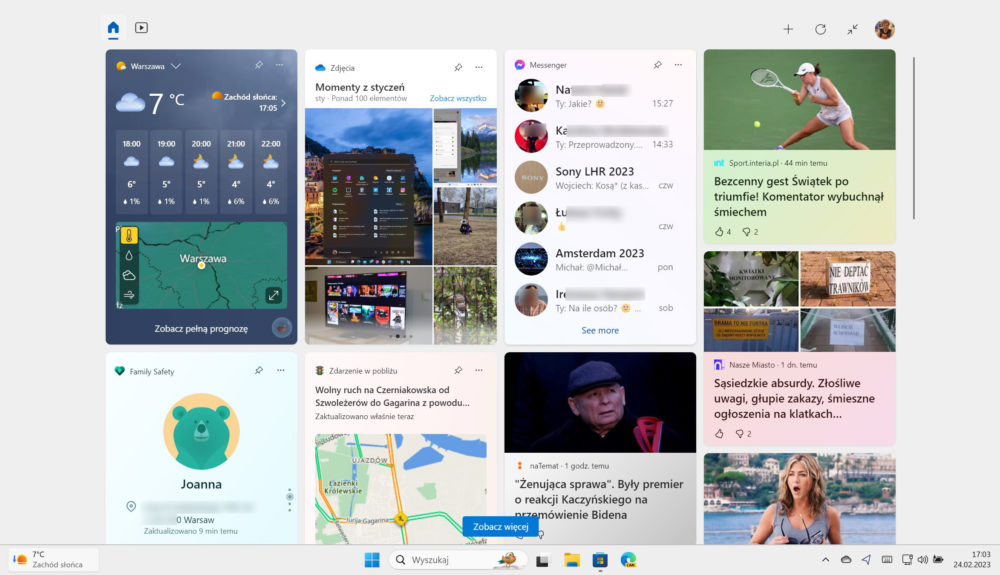Select wind map layer
The width and height of the screenshot is (1000, 575).
click(x=129, y=295)
